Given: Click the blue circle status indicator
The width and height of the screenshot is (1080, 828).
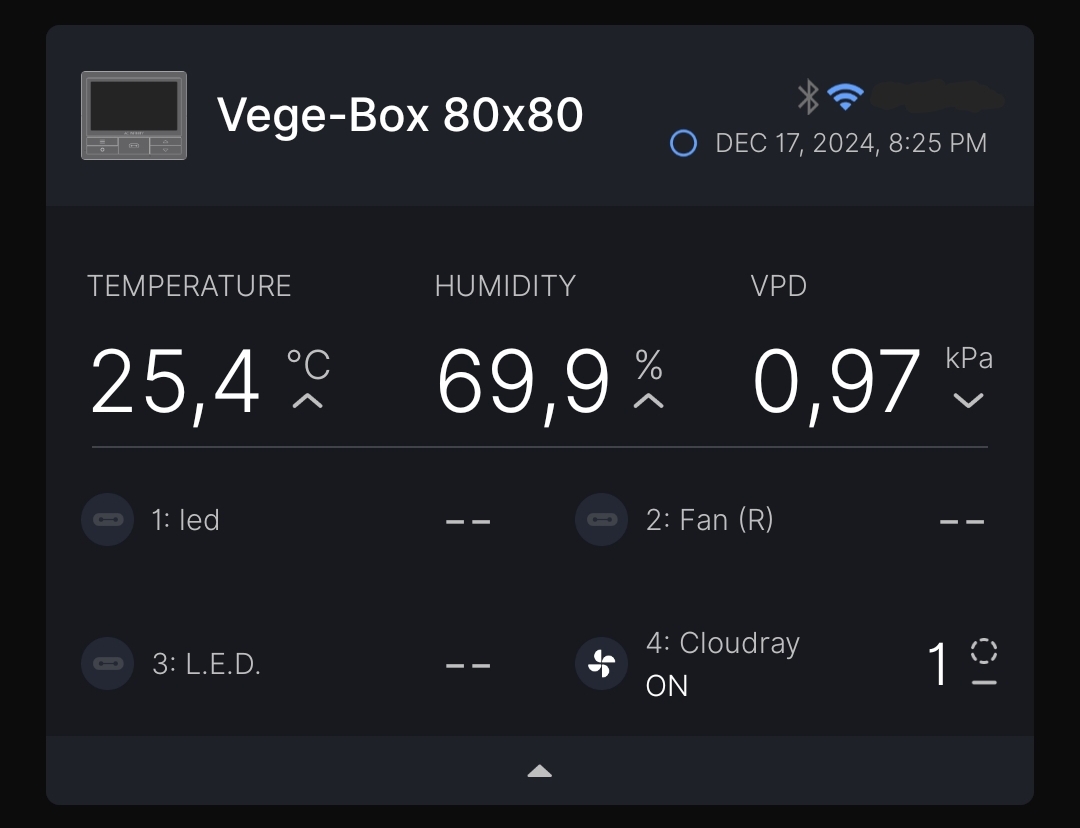Looking at the screenshot, I should 683,144.
